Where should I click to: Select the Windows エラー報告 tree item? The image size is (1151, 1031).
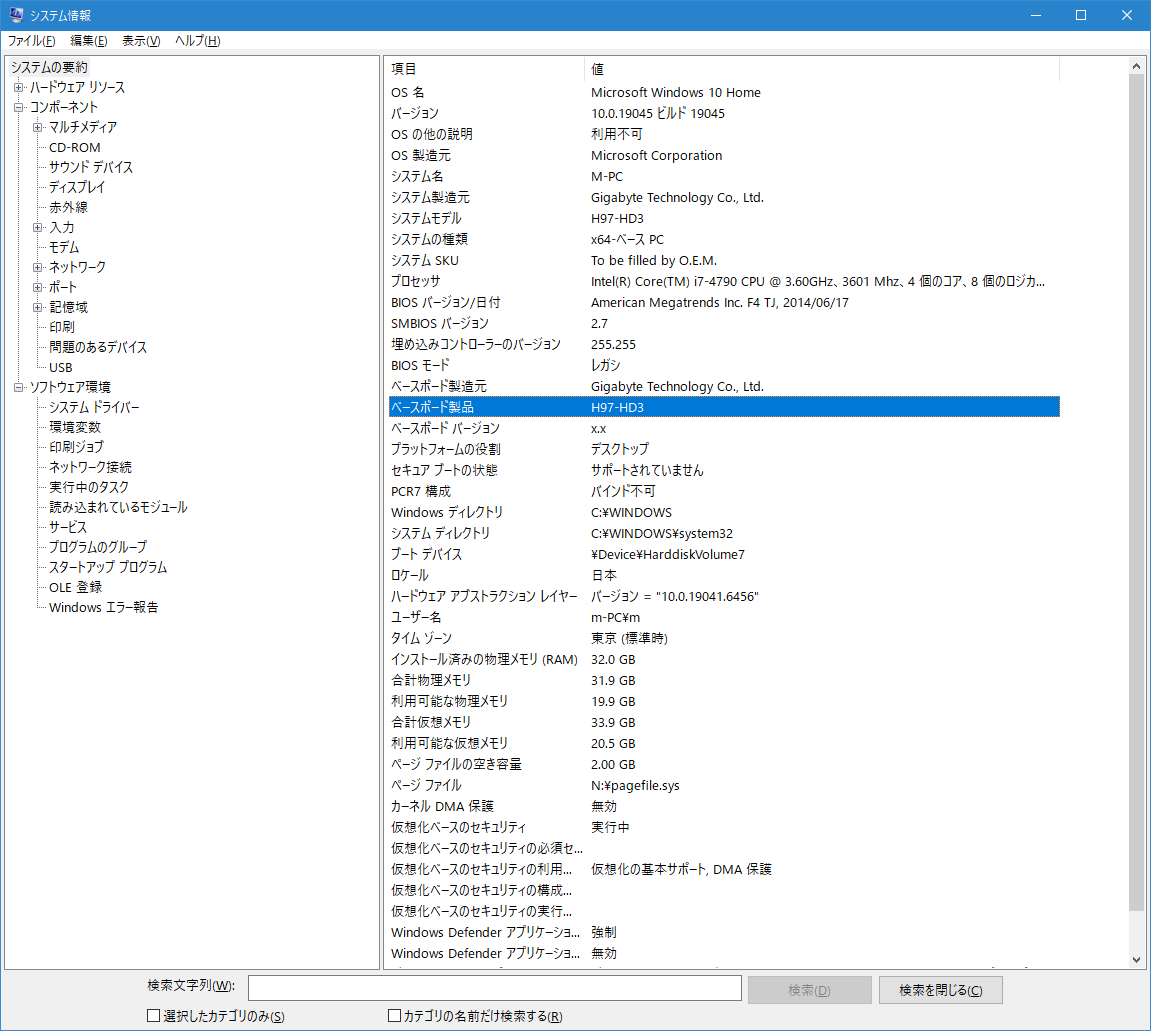pos(104,608)
